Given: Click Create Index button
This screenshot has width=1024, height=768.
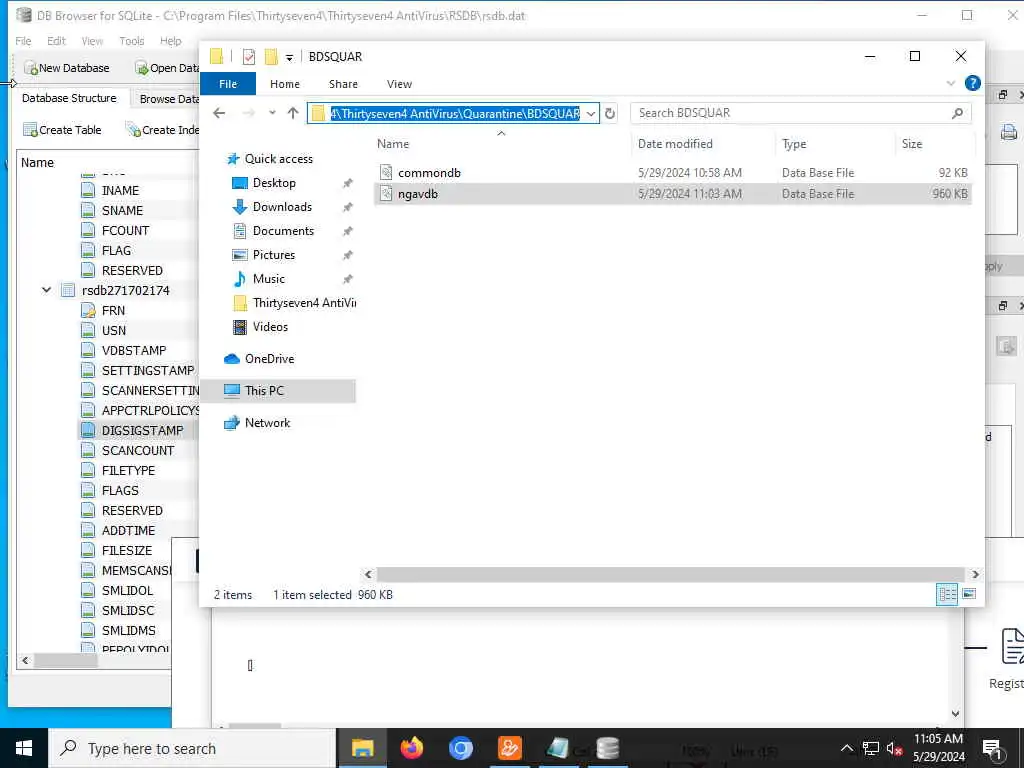Looking at the screenshot, I should pyautogui.click(x=162, y=130).
